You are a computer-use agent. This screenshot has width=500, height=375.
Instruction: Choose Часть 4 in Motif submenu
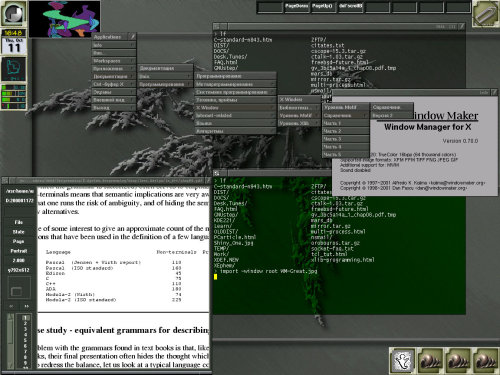(346, 147)
